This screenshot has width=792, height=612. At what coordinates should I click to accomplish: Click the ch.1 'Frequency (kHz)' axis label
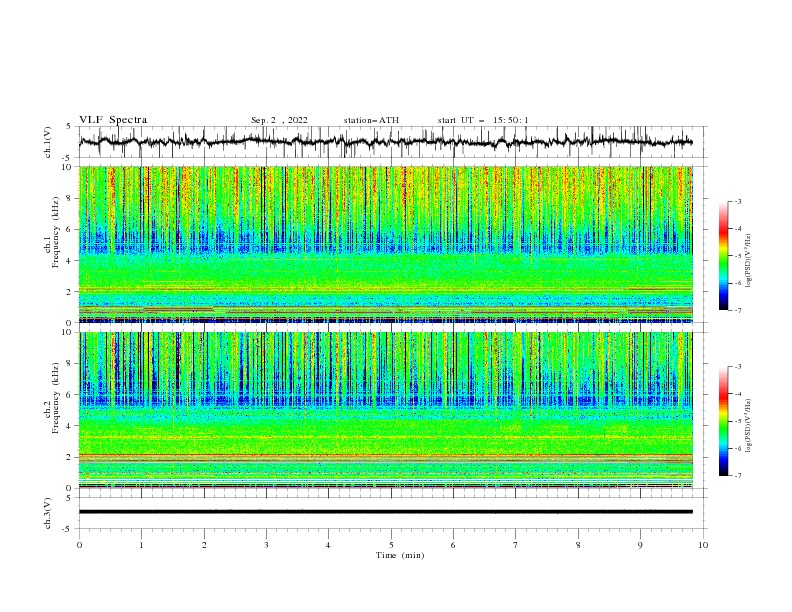pos(56,233)
